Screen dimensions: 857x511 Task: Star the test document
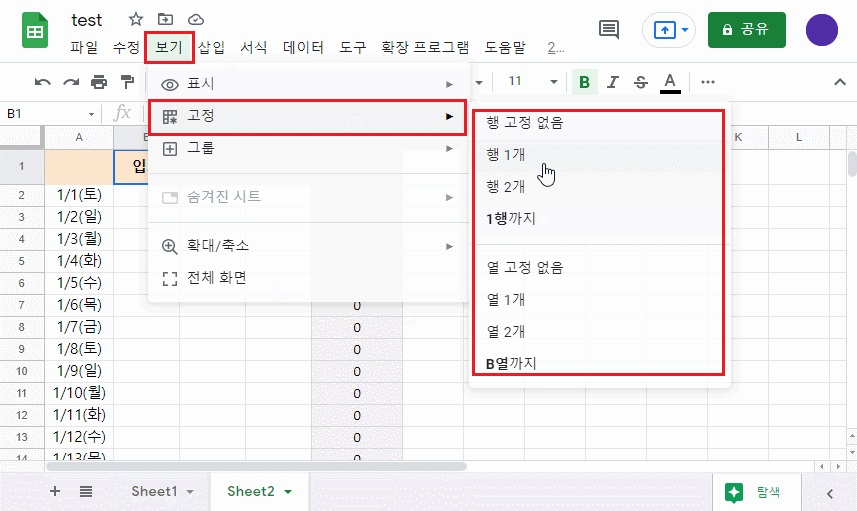pos(136,20)
